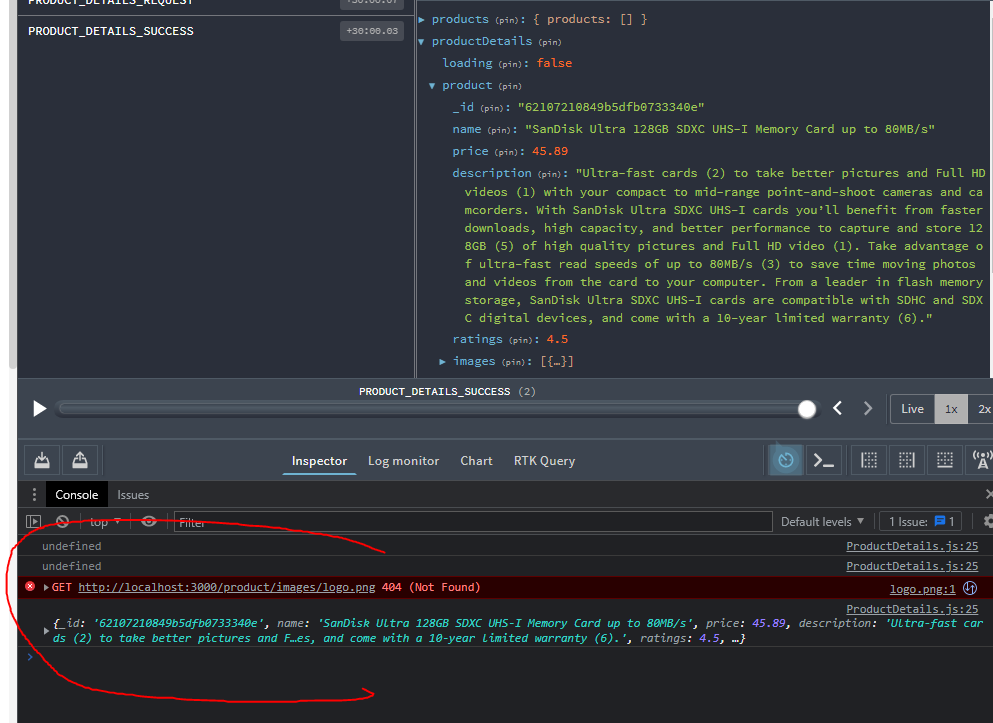Toggle the persist state clock icon
Image resolution: width=993 pixels, height=723 pixels.
click(786, 460)
